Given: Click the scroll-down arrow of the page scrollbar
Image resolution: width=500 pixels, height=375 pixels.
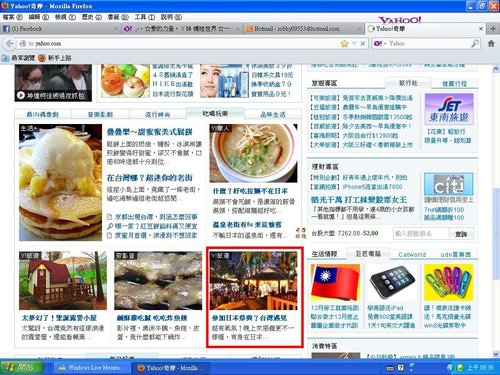Looking at the screenshot, I should pos(496,354).
